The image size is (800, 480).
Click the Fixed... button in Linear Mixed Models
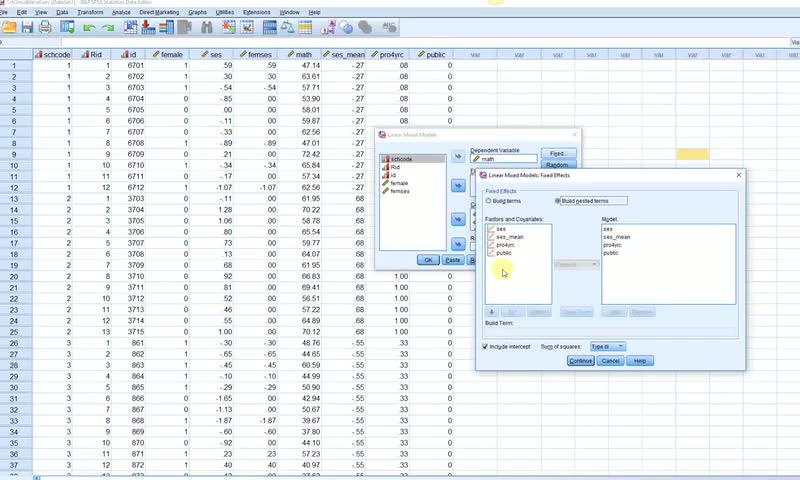(559, 154)
